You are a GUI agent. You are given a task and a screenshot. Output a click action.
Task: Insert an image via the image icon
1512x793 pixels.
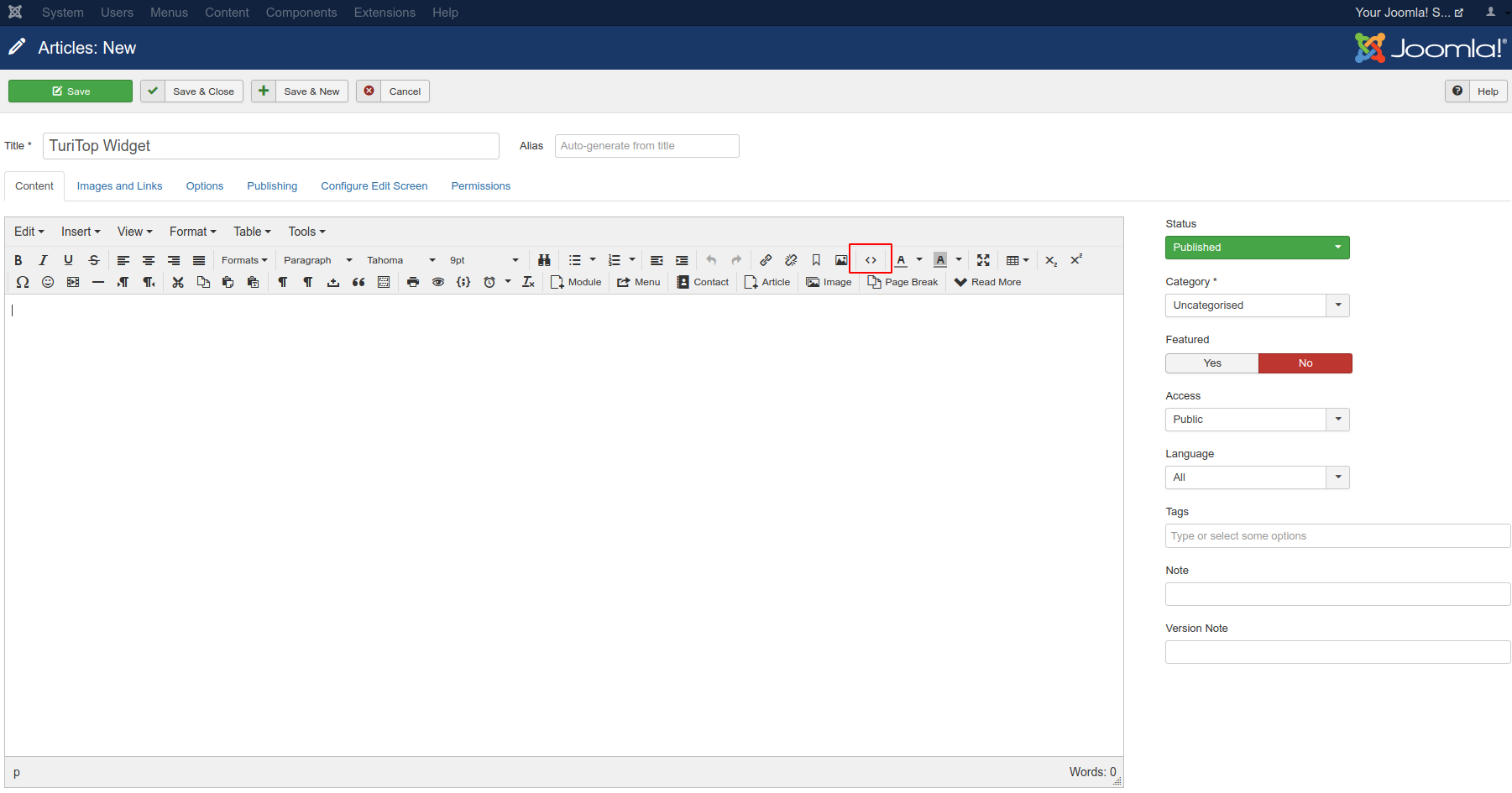840,259
